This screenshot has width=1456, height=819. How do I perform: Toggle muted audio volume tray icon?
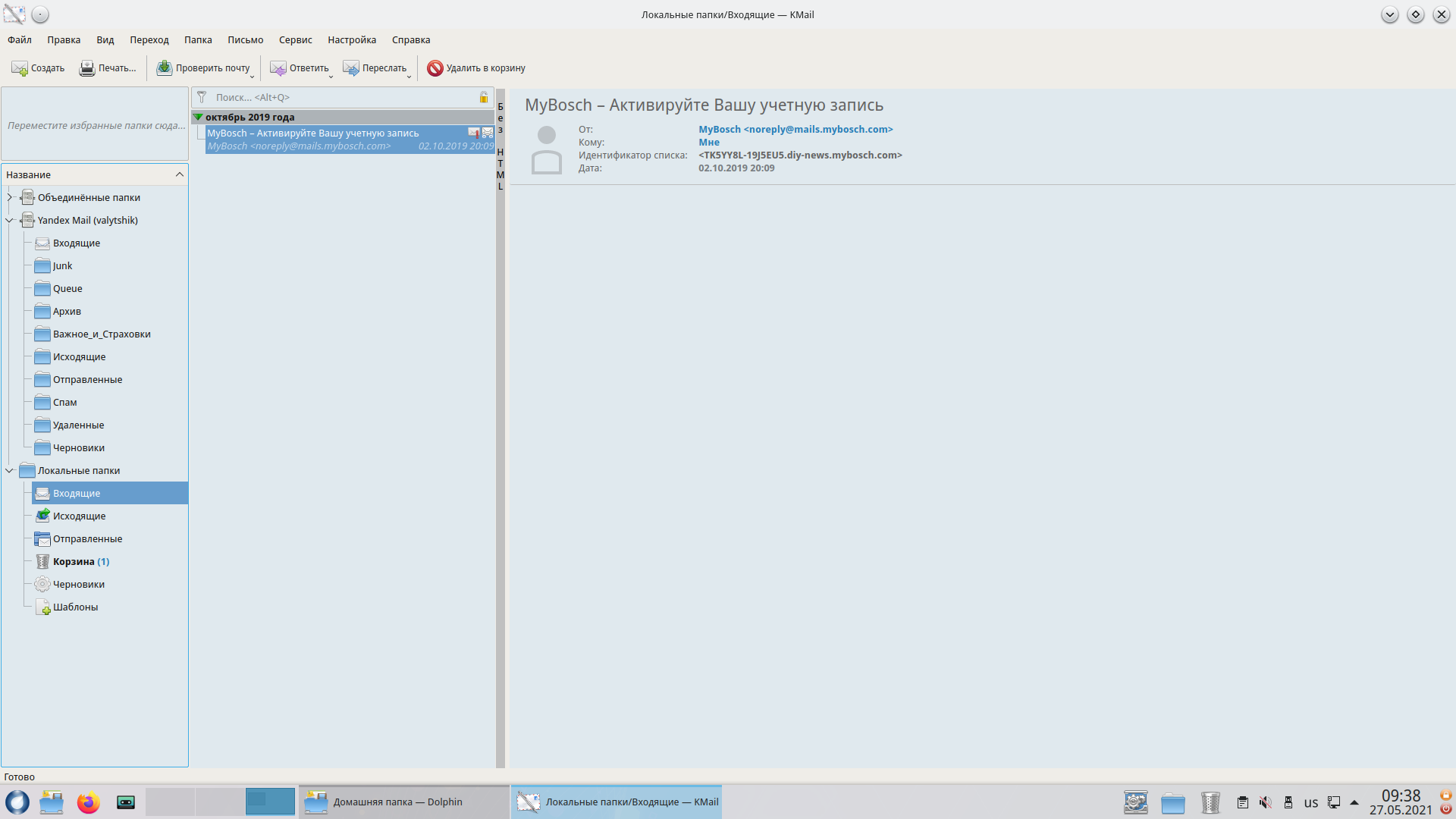click(x=1265, y=802)
